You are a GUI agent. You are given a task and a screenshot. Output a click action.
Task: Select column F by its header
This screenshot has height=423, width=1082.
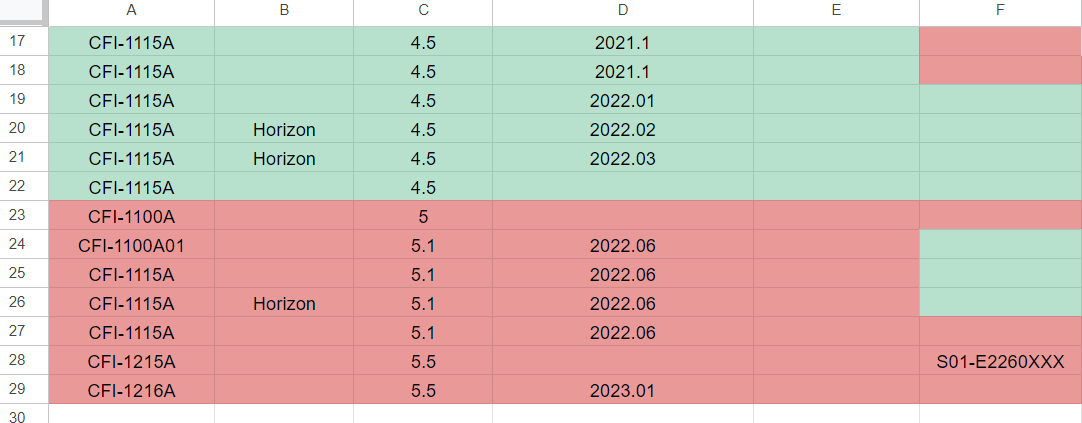(1000, 11)
